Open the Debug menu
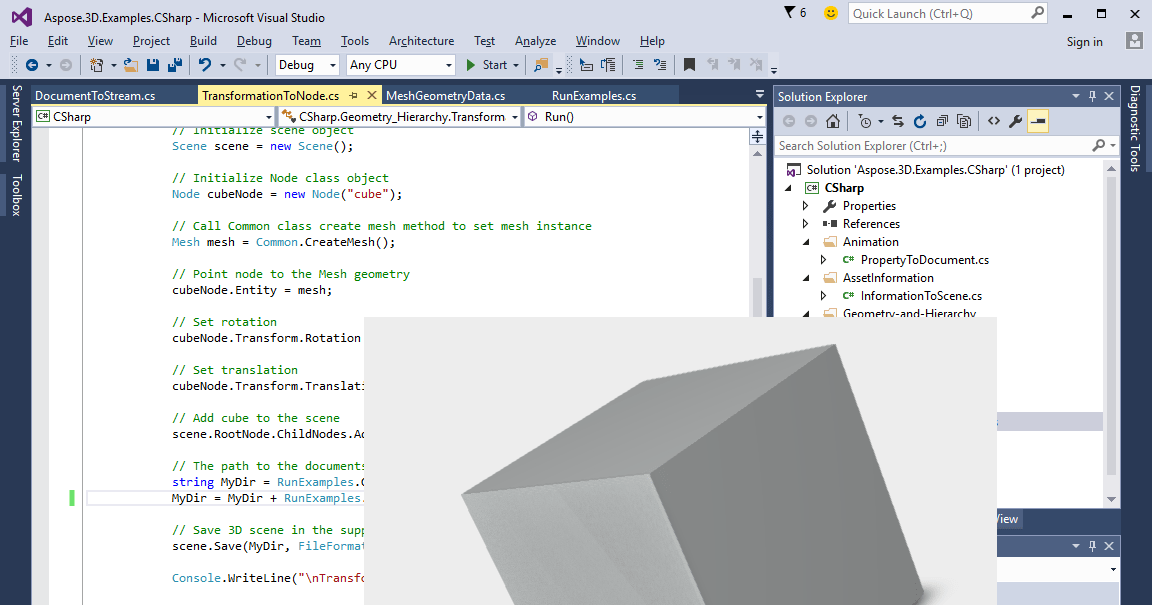 pyautogui.click(x=253, y=41)
